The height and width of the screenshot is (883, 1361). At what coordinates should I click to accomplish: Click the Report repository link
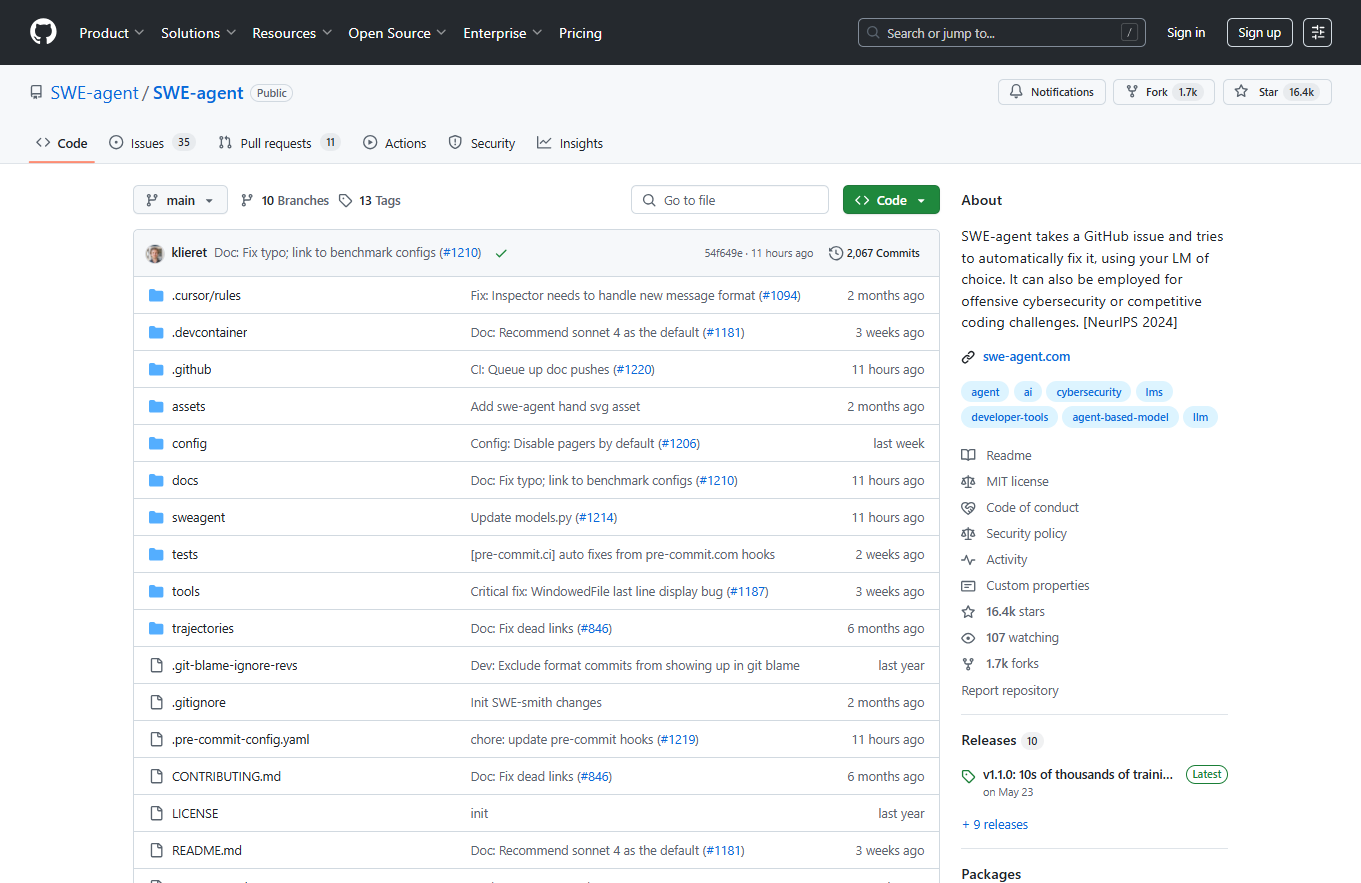(1009, 691)
